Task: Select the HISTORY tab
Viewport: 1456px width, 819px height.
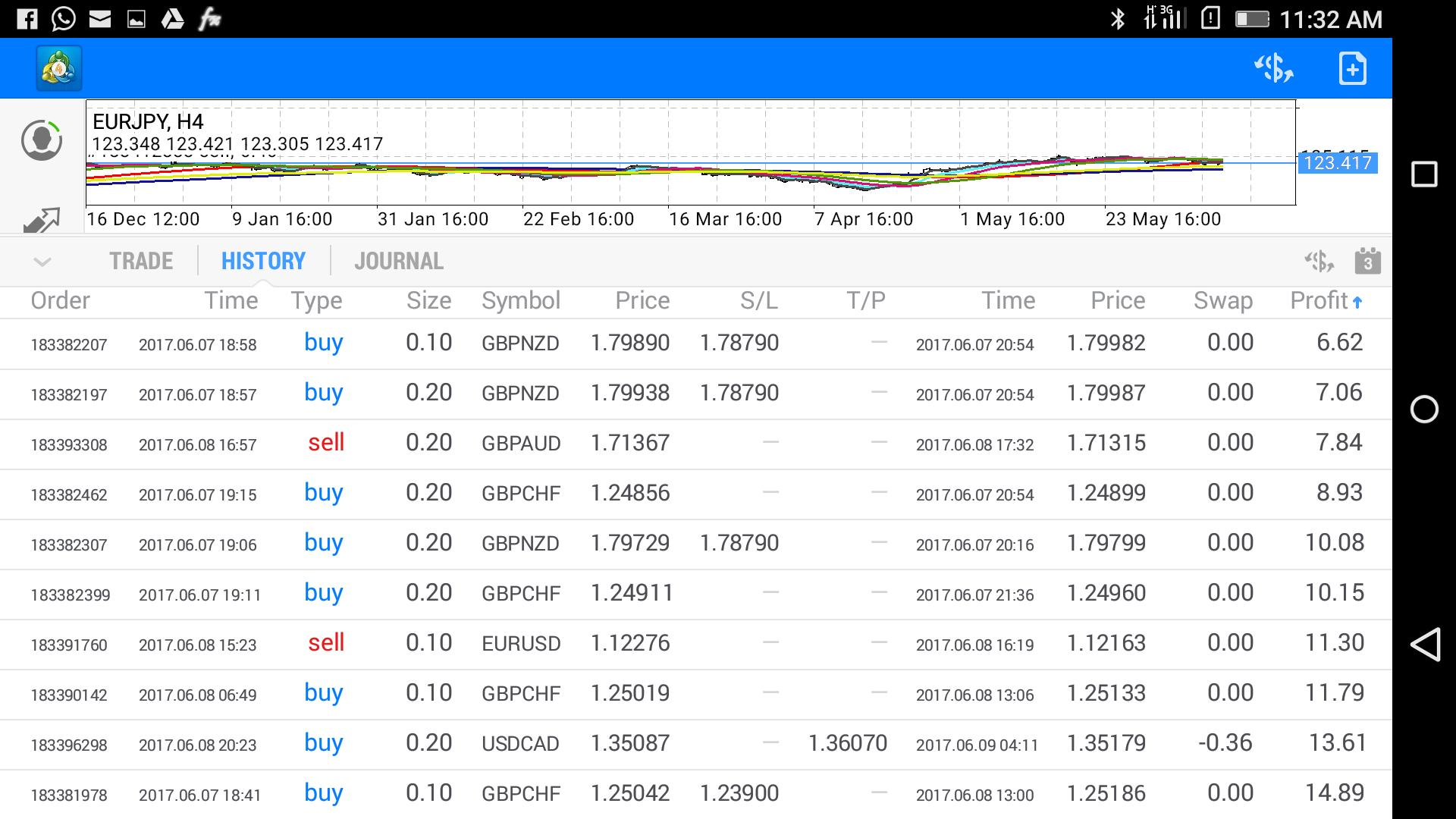Action: click(263, 262)
